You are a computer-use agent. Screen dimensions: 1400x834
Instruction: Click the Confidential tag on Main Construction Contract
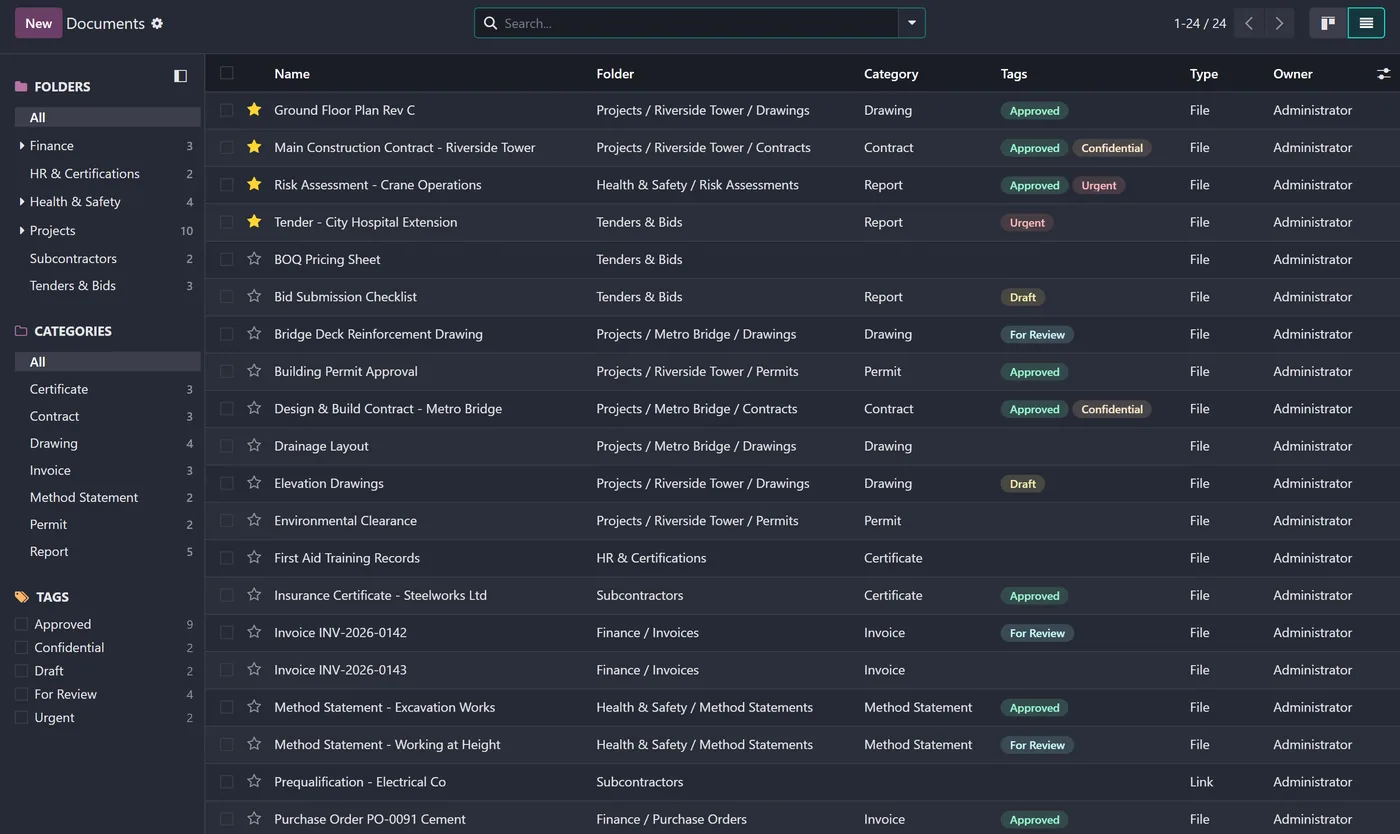pyautogui.click(x=1112, y=148)
